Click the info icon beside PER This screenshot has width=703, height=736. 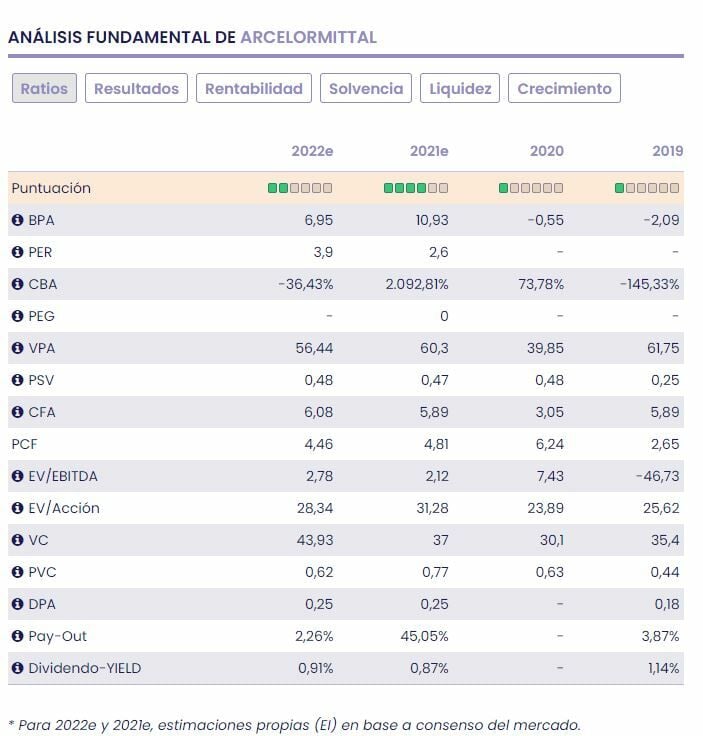click(17, 252)
